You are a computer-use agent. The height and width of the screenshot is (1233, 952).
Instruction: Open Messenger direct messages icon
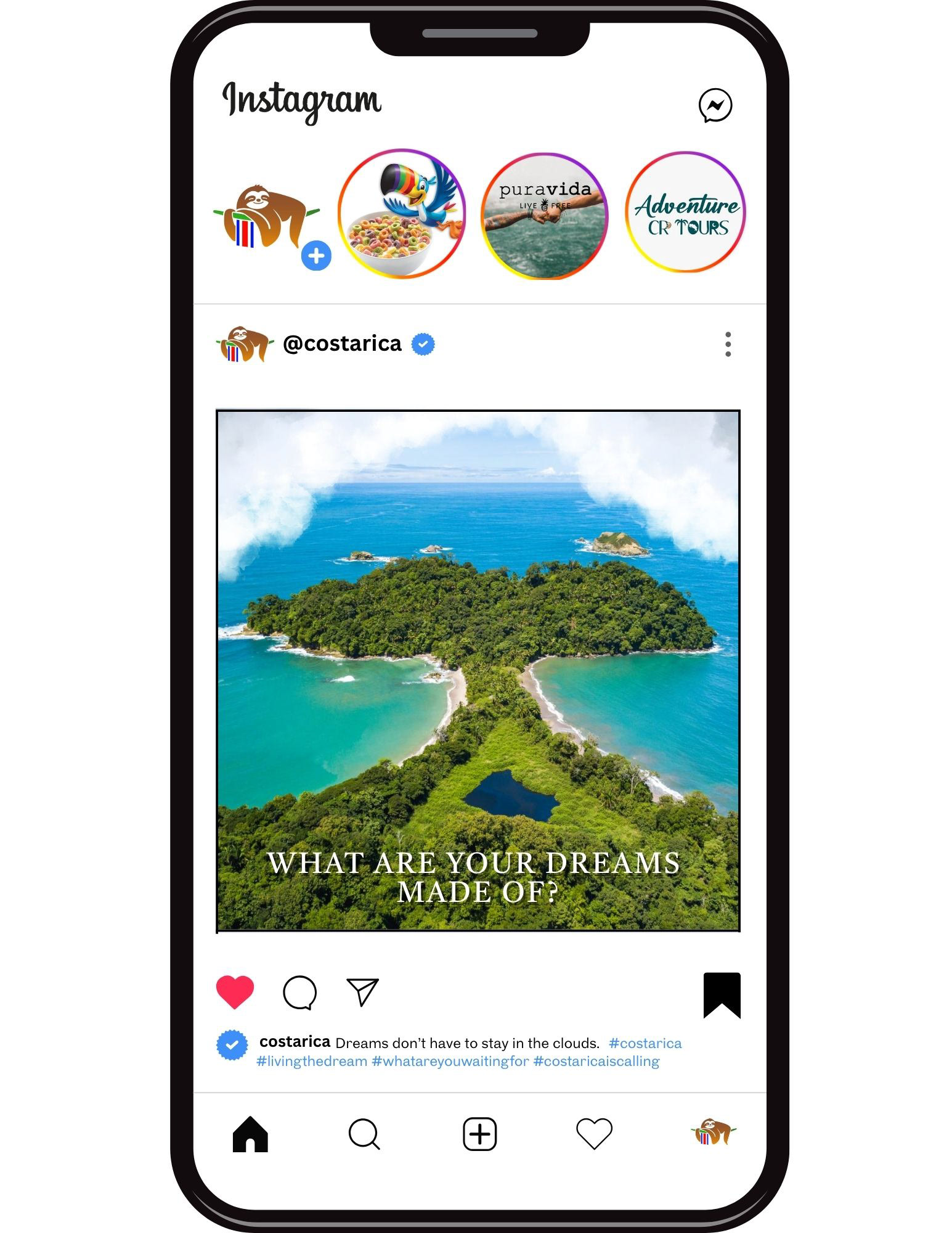[715, 105]
